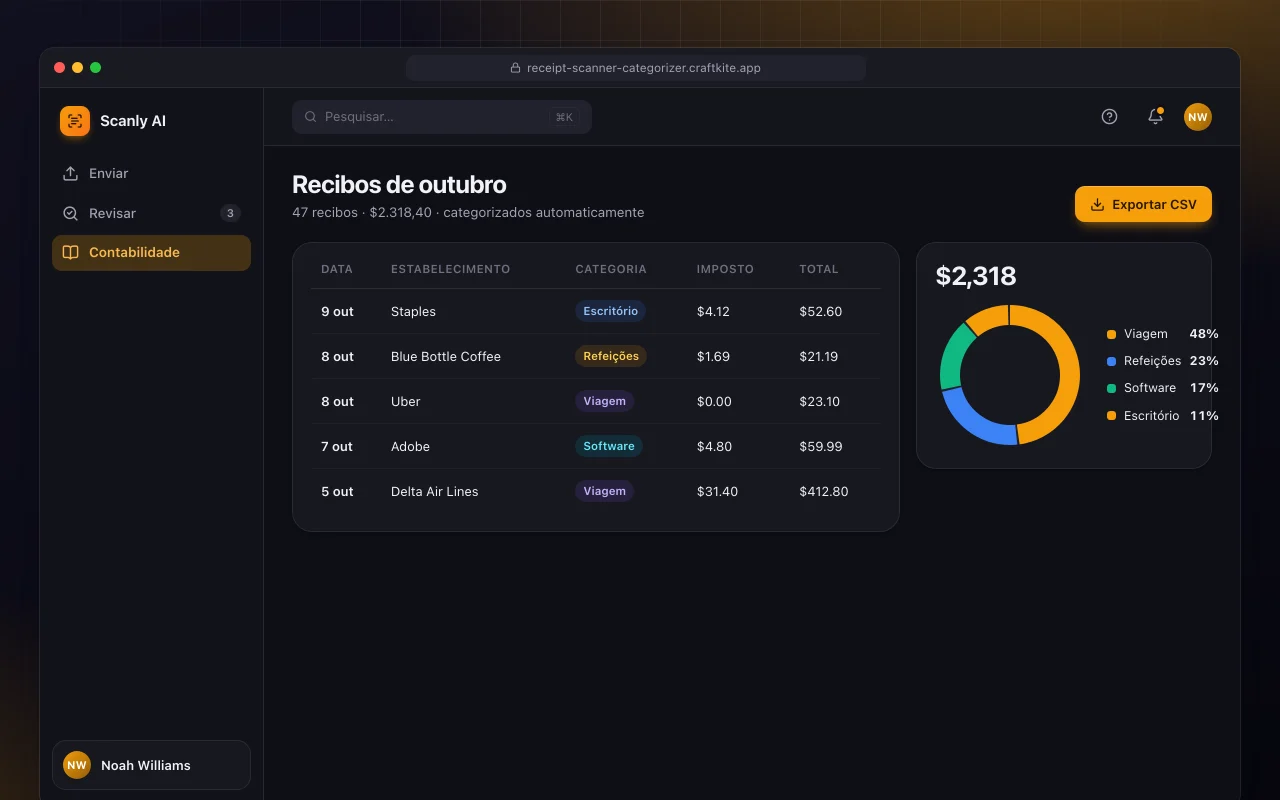
Task: Select the Staples merchant name
Action: pyautogui.click(x=413, y=311)
